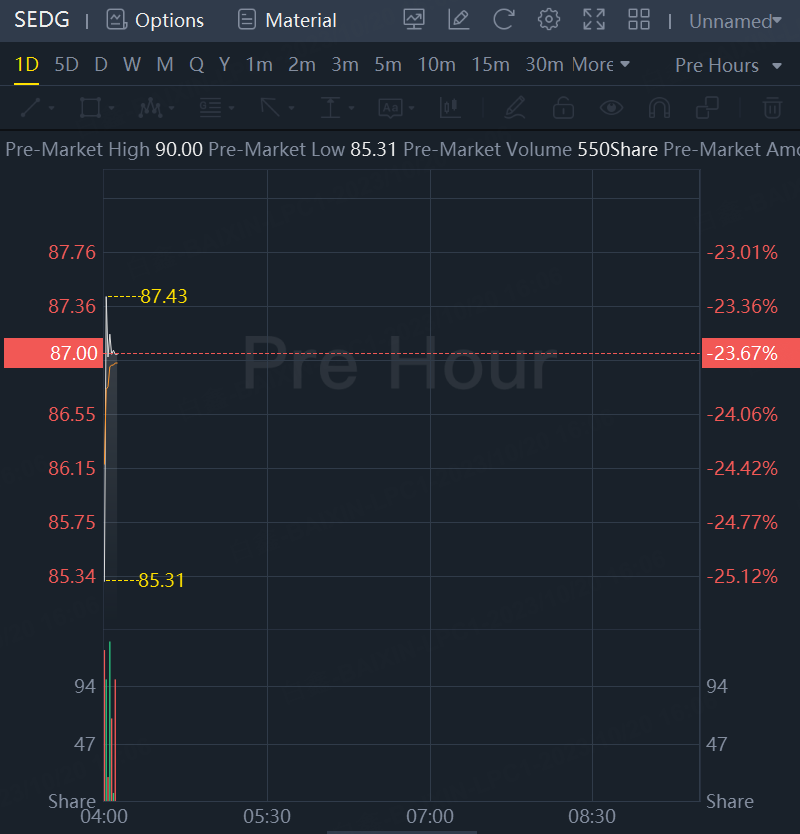Open the Options chain button
This screenshot has height=834, width=800.
155,20
